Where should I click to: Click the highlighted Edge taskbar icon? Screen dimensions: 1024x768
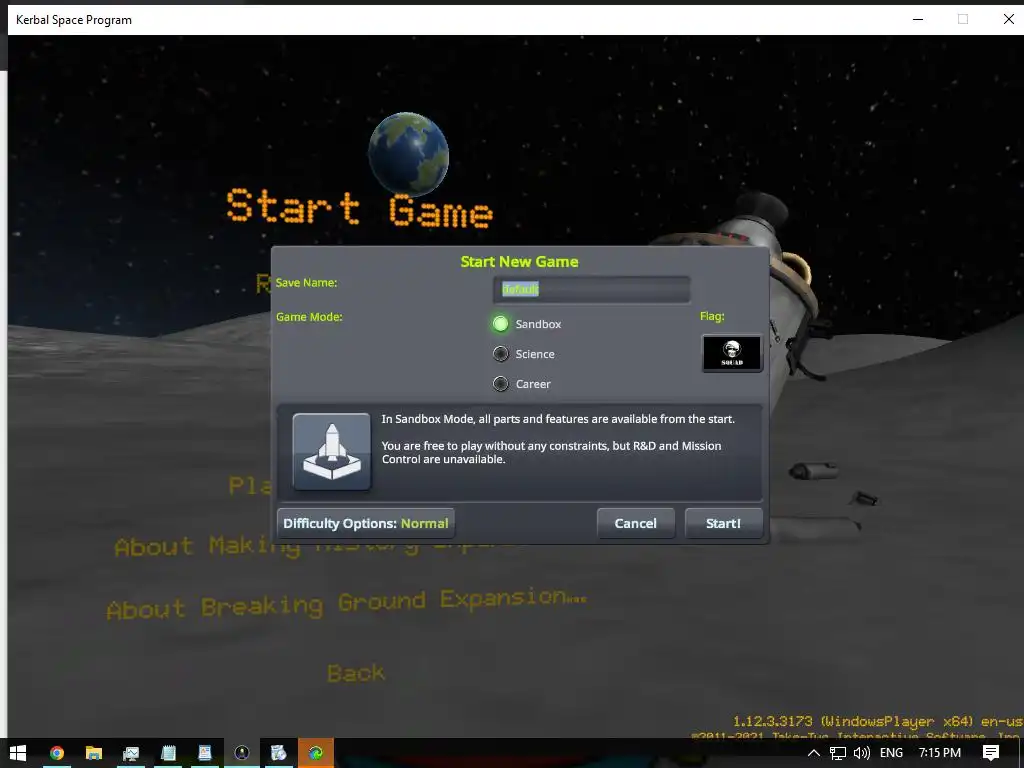point(316,753)
